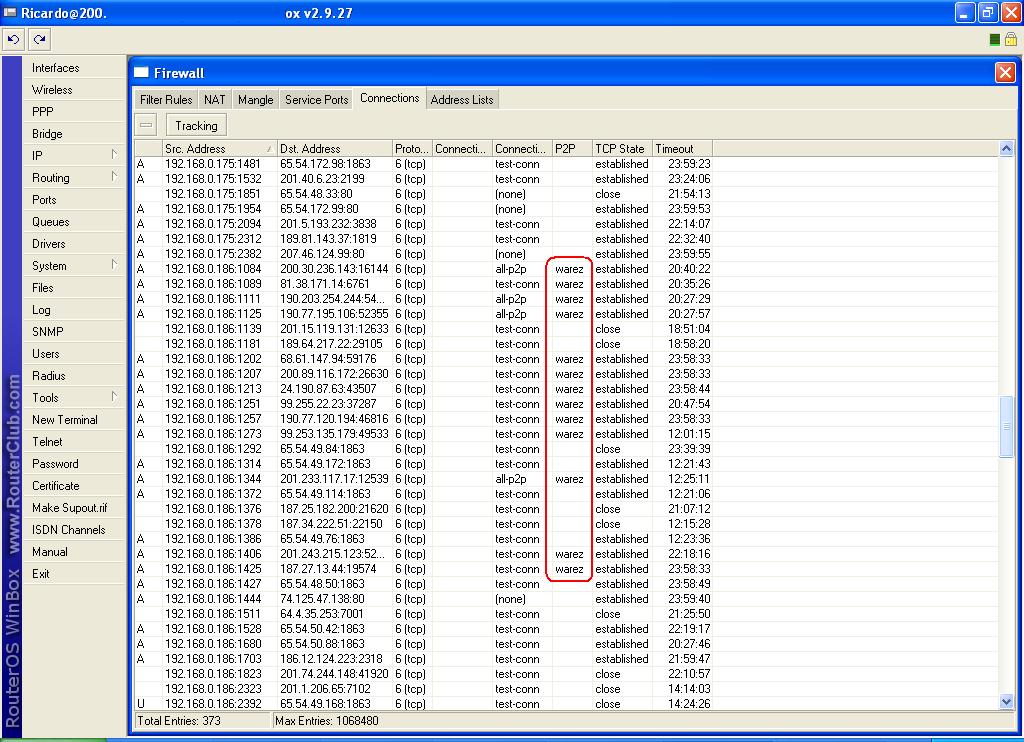Click the undo arrow icon in toolbar

(13, 40)
